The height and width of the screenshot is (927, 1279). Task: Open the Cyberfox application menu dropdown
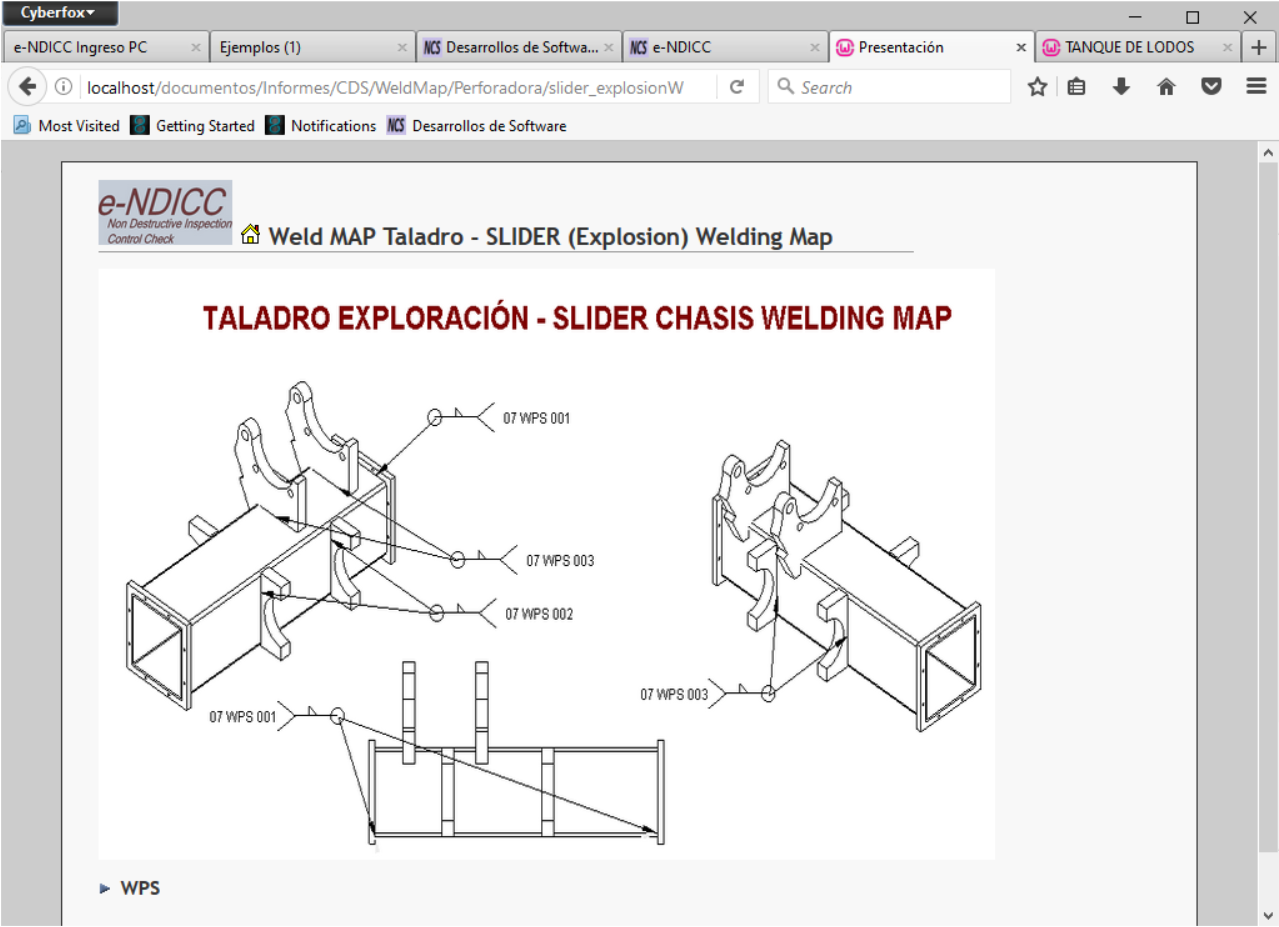tap(58, 13)
